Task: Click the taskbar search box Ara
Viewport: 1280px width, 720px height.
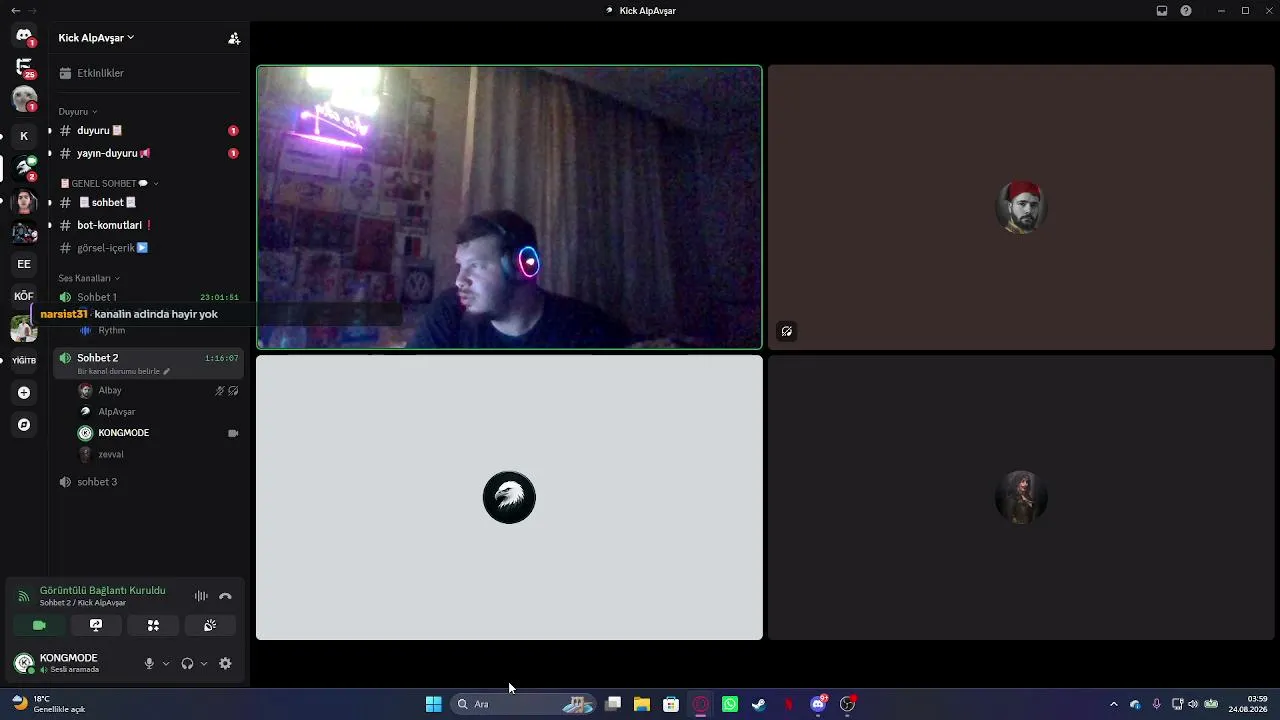Action: 525,704
